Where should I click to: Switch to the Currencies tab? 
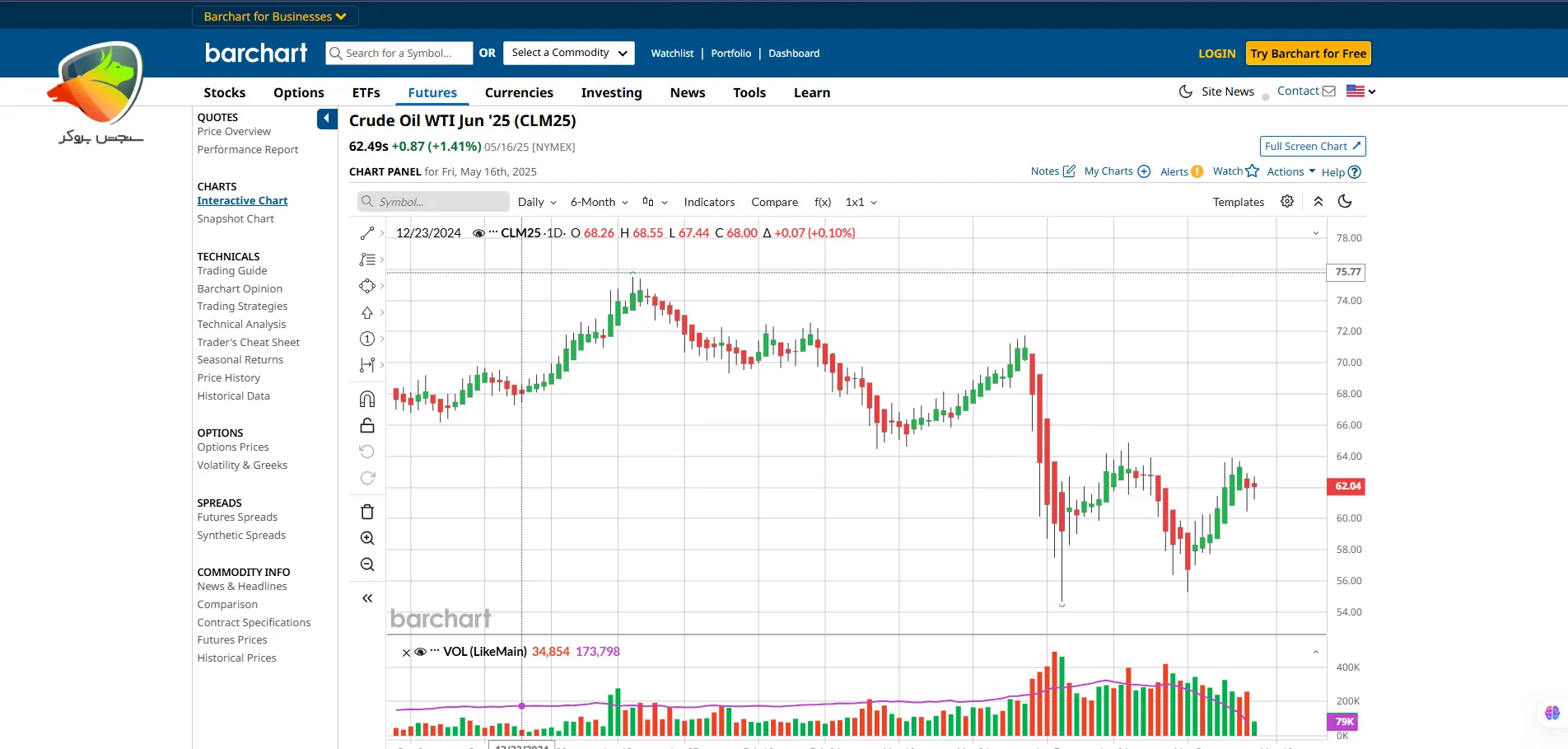coord(519,93)
